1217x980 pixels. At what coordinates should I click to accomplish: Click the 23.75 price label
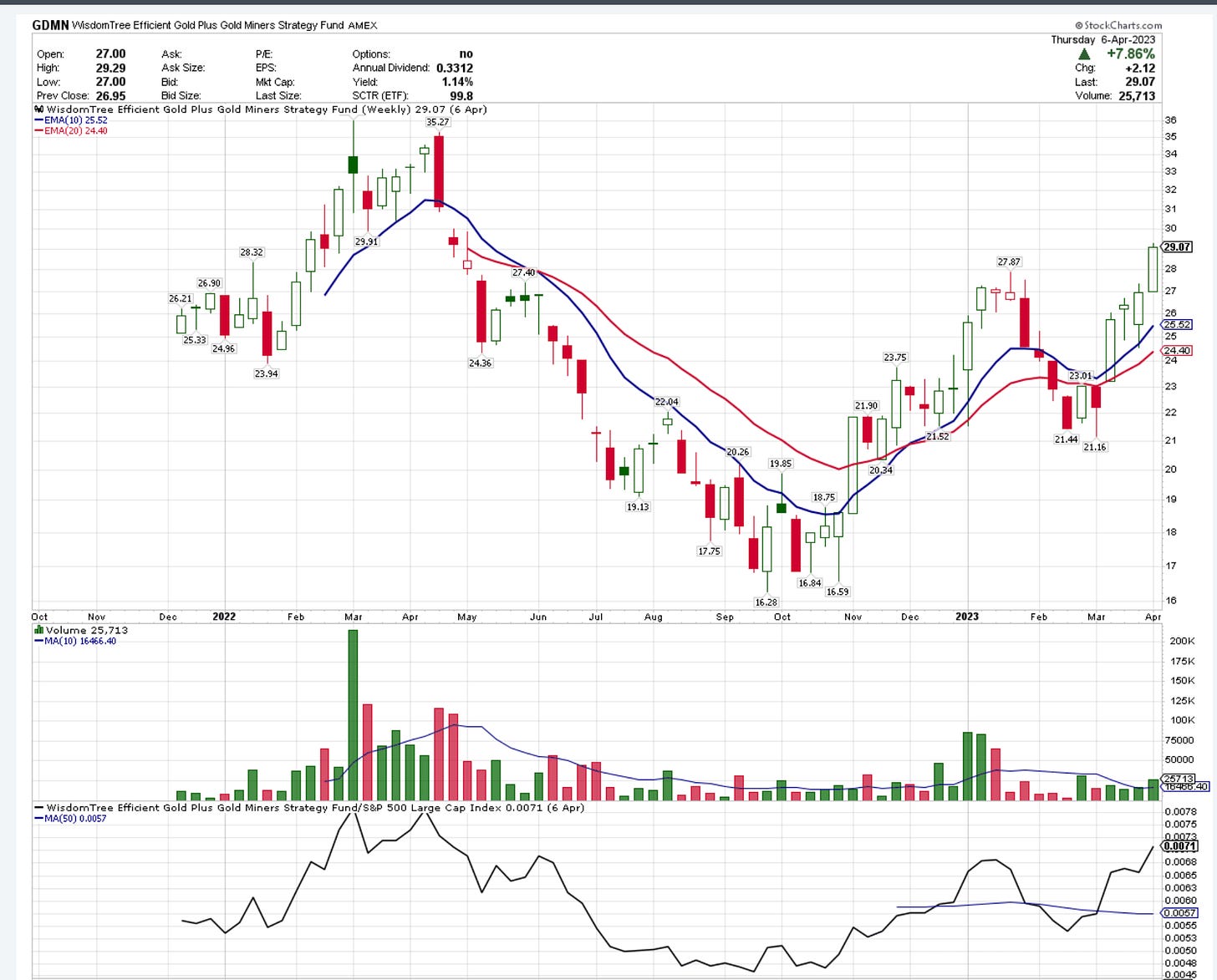pos(894,358)
